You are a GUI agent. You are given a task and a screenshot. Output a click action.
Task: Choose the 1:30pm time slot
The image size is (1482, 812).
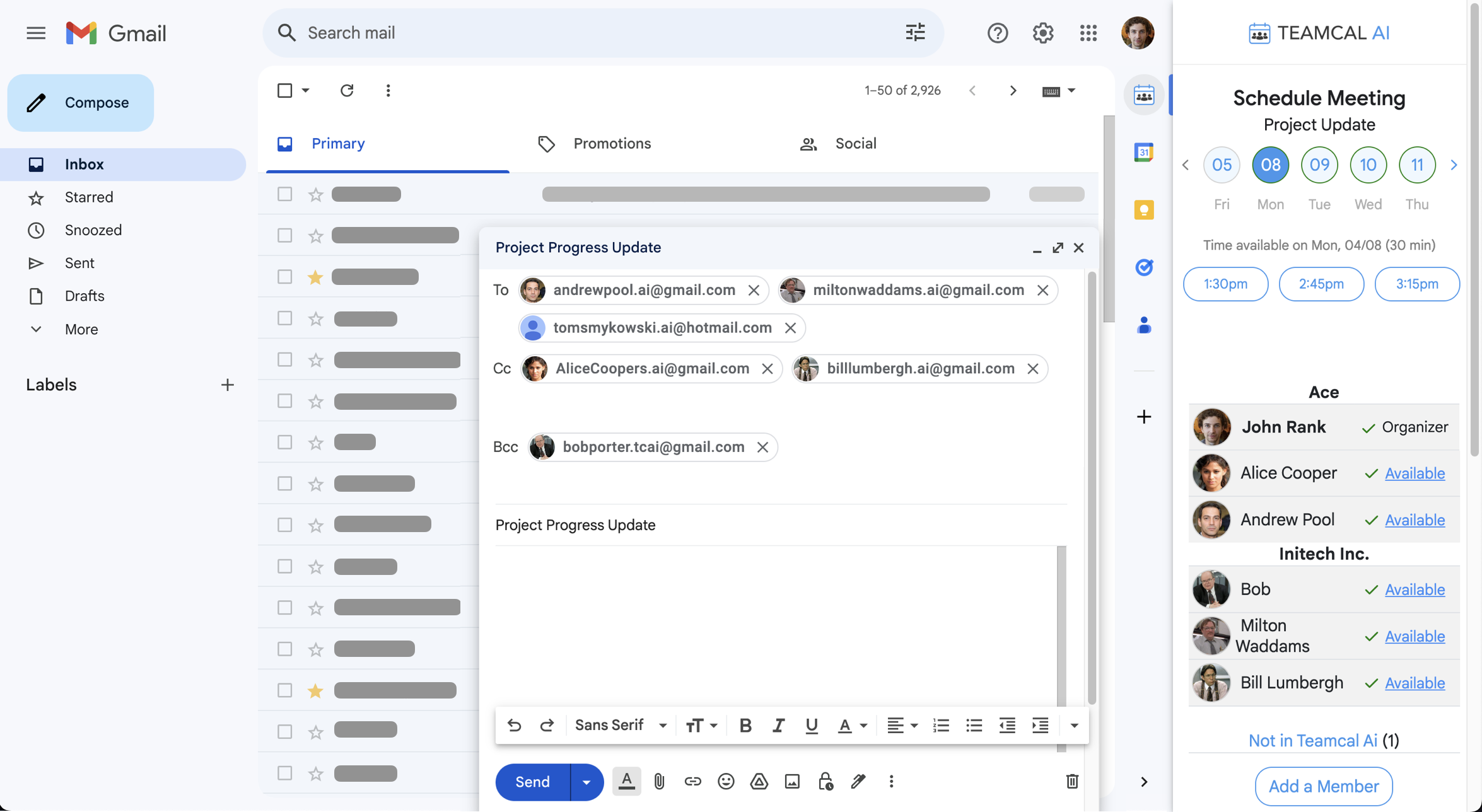click(1225, 284)
